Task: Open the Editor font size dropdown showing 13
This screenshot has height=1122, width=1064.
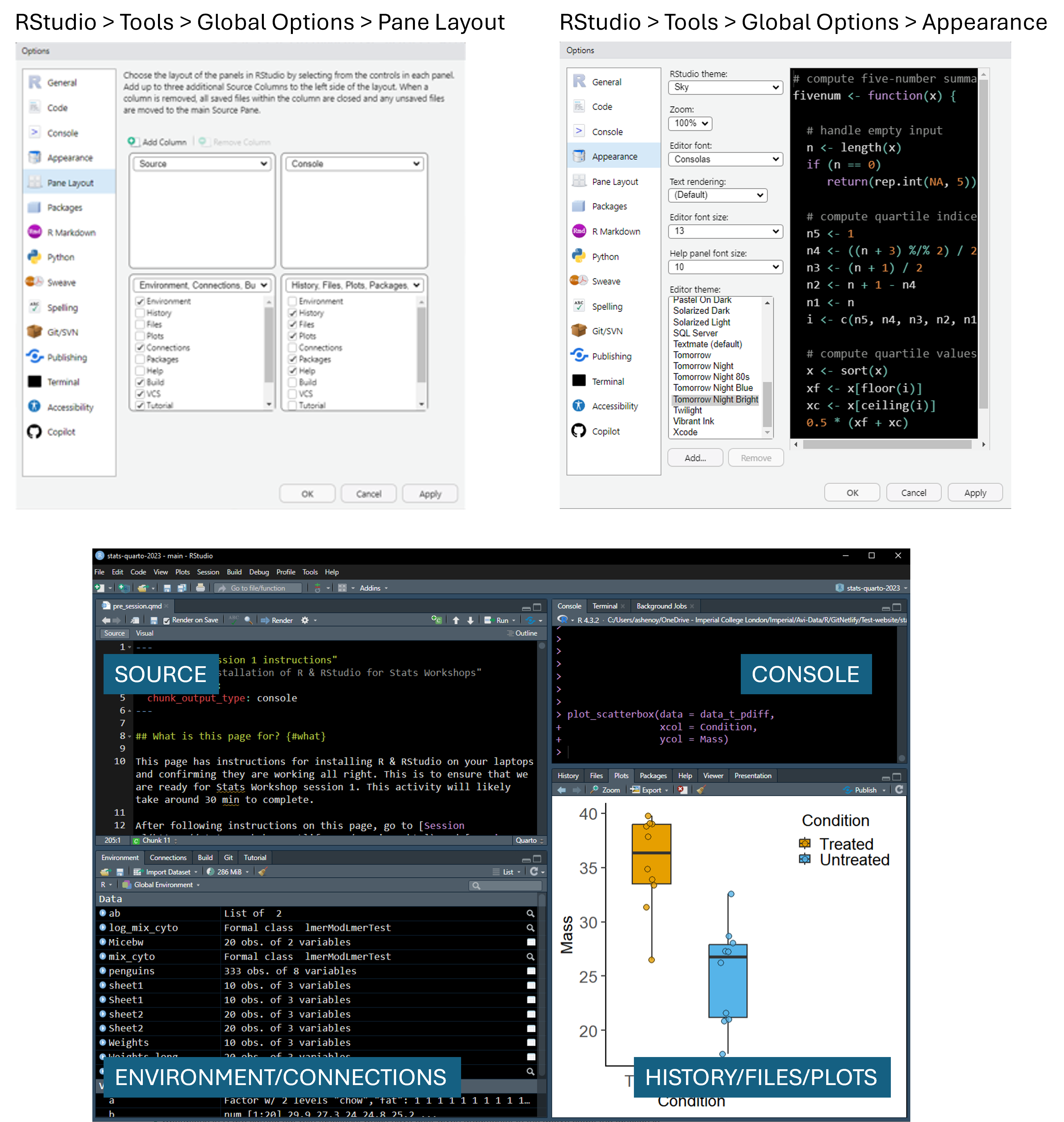Action: coord(725,232)
